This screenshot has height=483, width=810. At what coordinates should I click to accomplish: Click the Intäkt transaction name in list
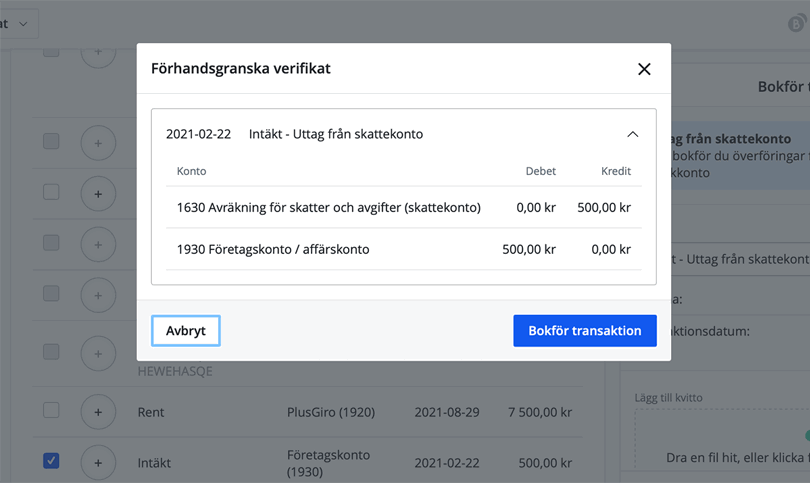155,462
